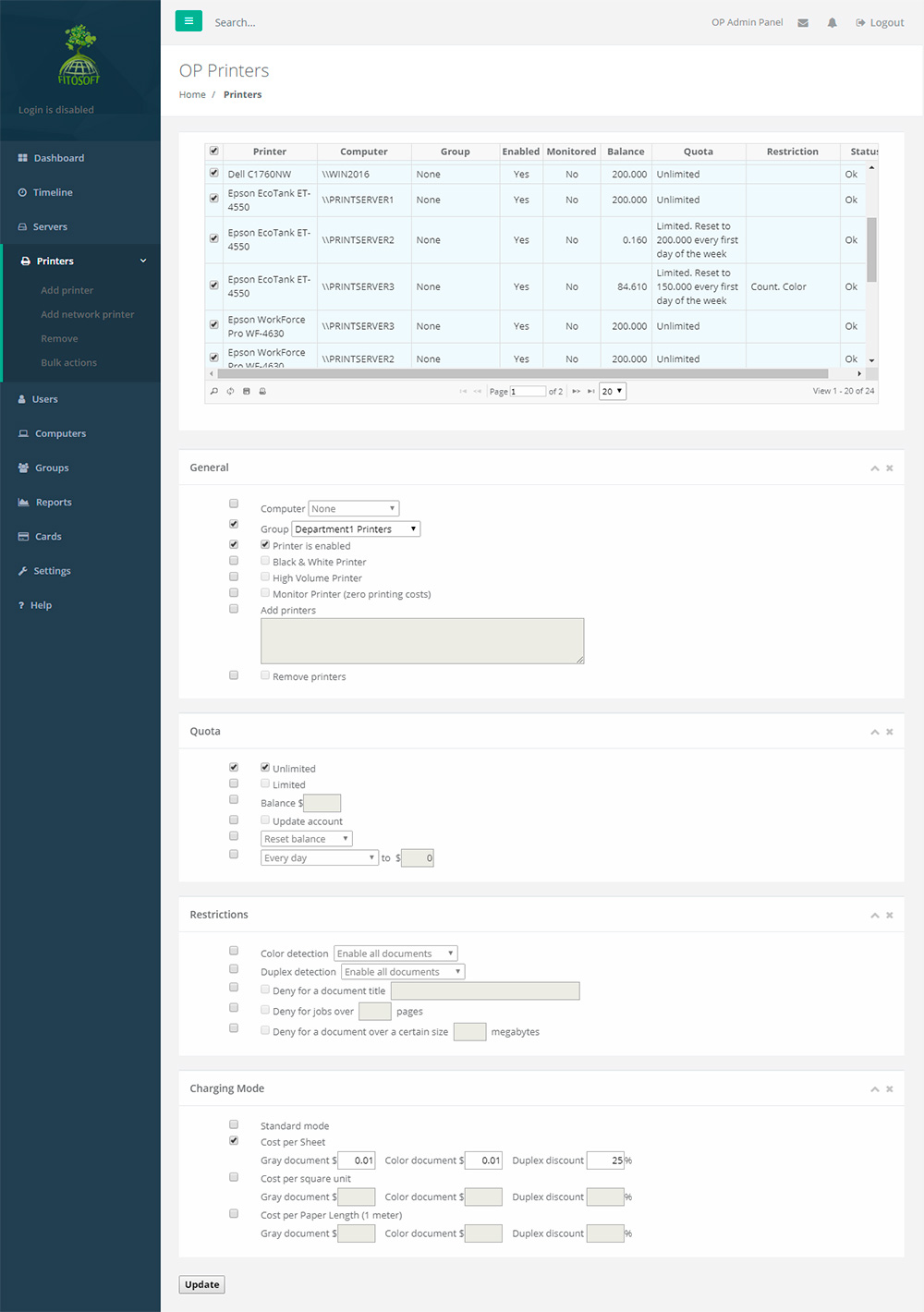Viewport: 924px width, 1312px height.
Task: Click the table's horizontal scrollbar
Action: click(517, 374)
